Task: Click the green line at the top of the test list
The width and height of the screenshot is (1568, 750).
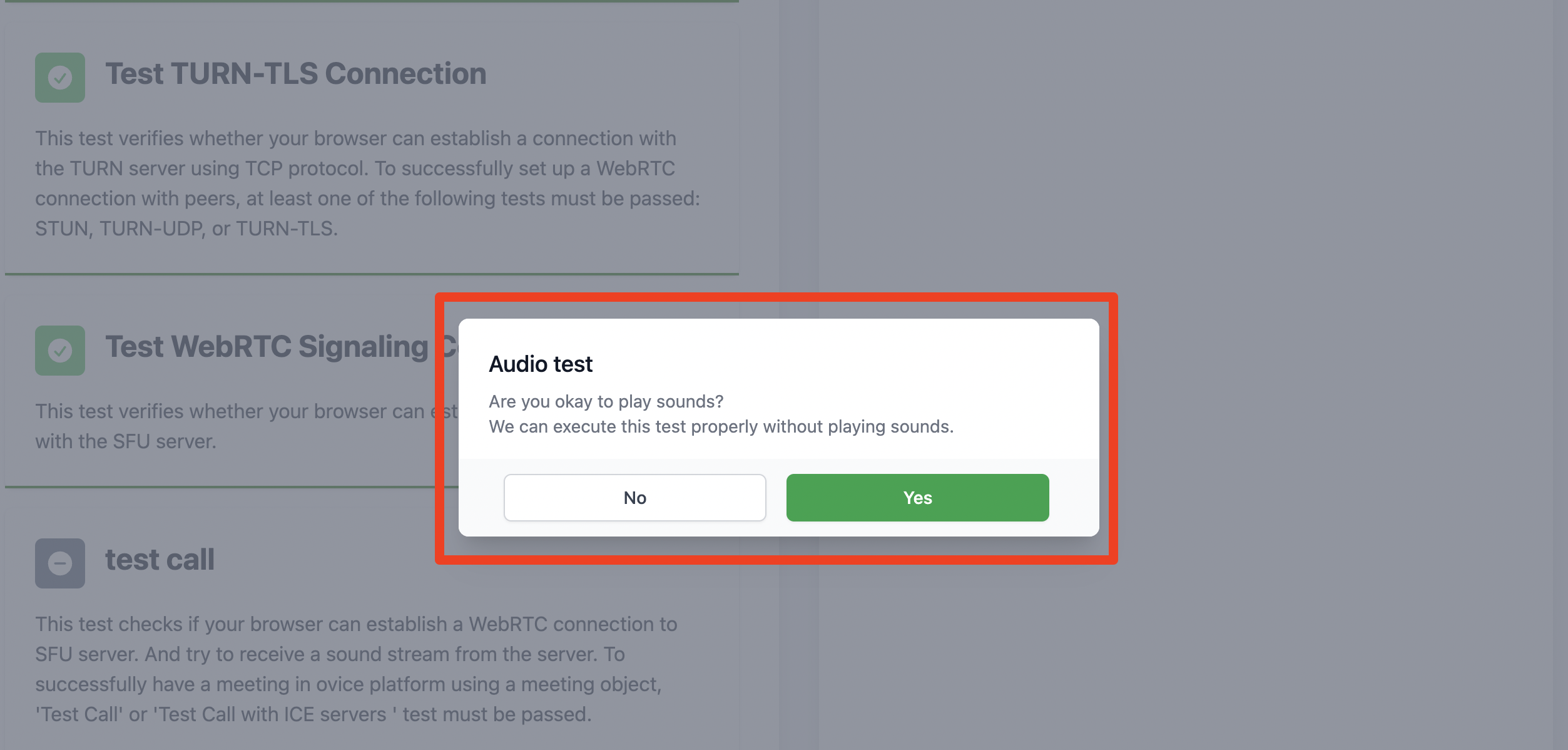Action: click(372, 1)
